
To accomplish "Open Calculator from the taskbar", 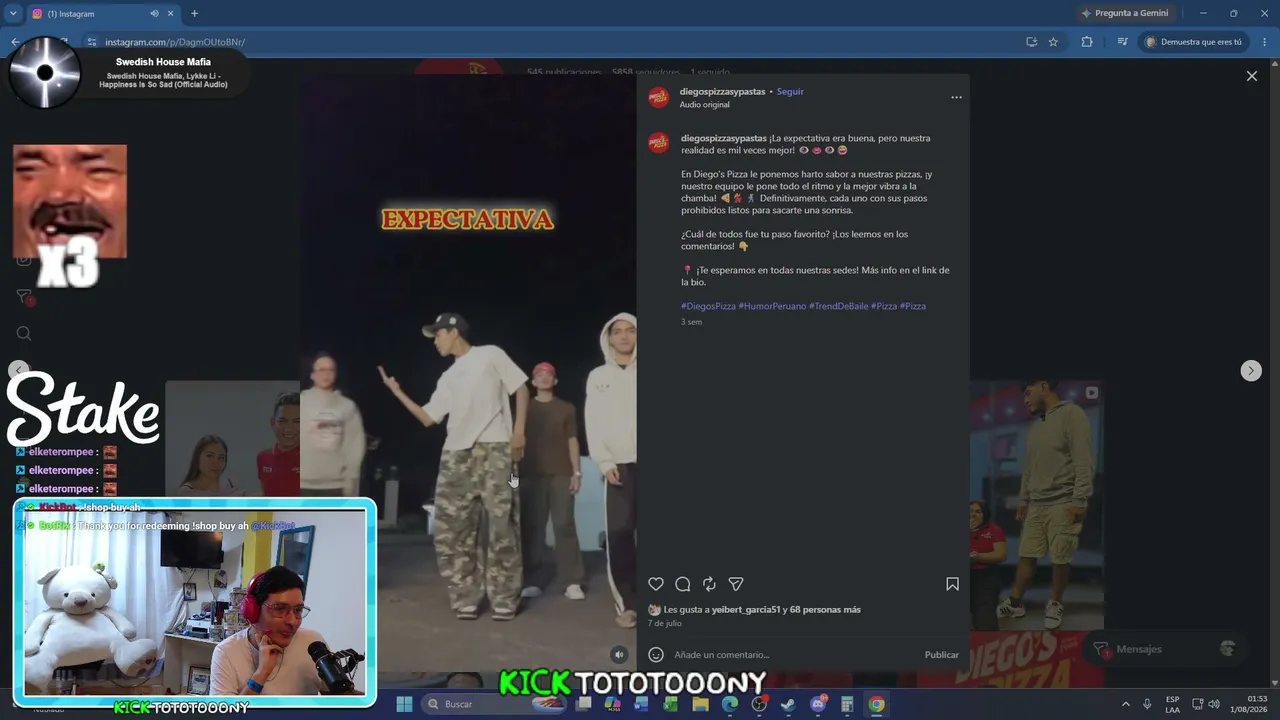I will coord(847,704).
